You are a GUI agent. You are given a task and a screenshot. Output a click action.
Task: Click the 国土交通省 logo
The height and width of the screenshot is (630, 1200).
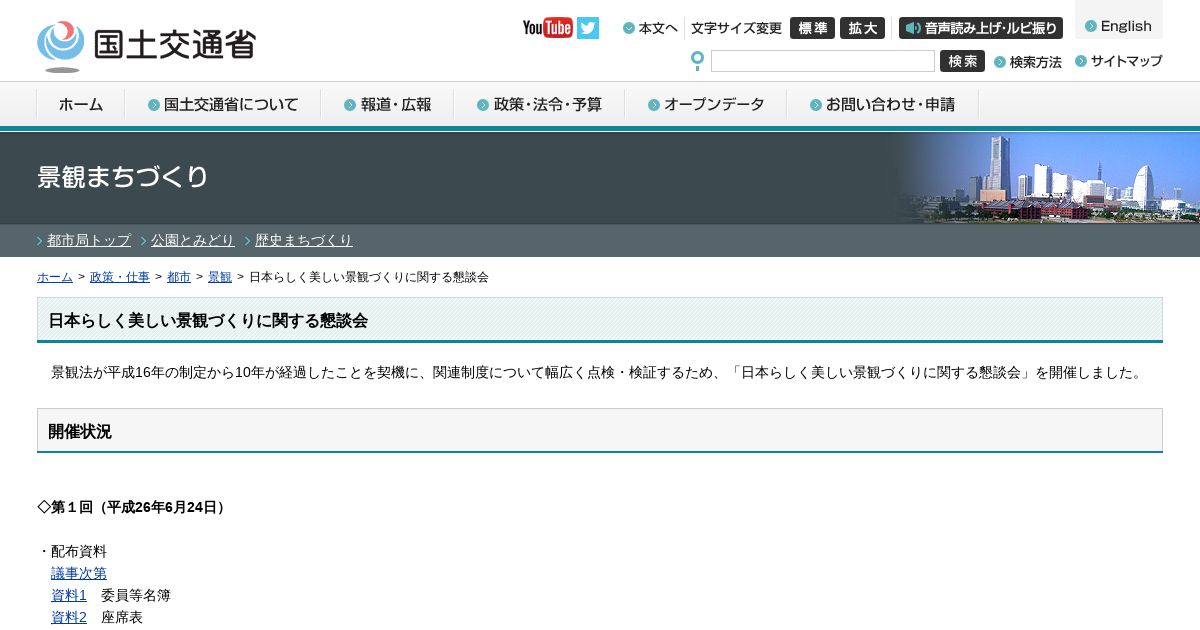tap(147, 45)
